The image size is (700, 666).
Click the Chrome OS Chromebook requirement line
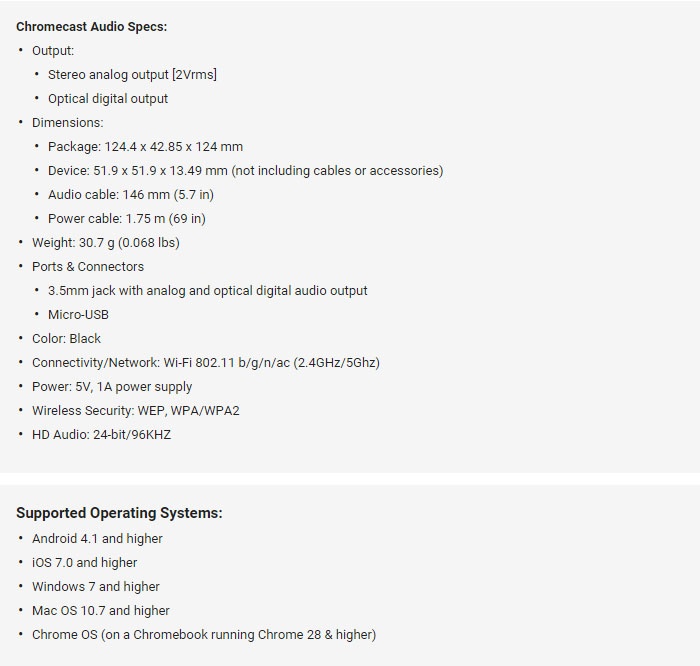204,635
